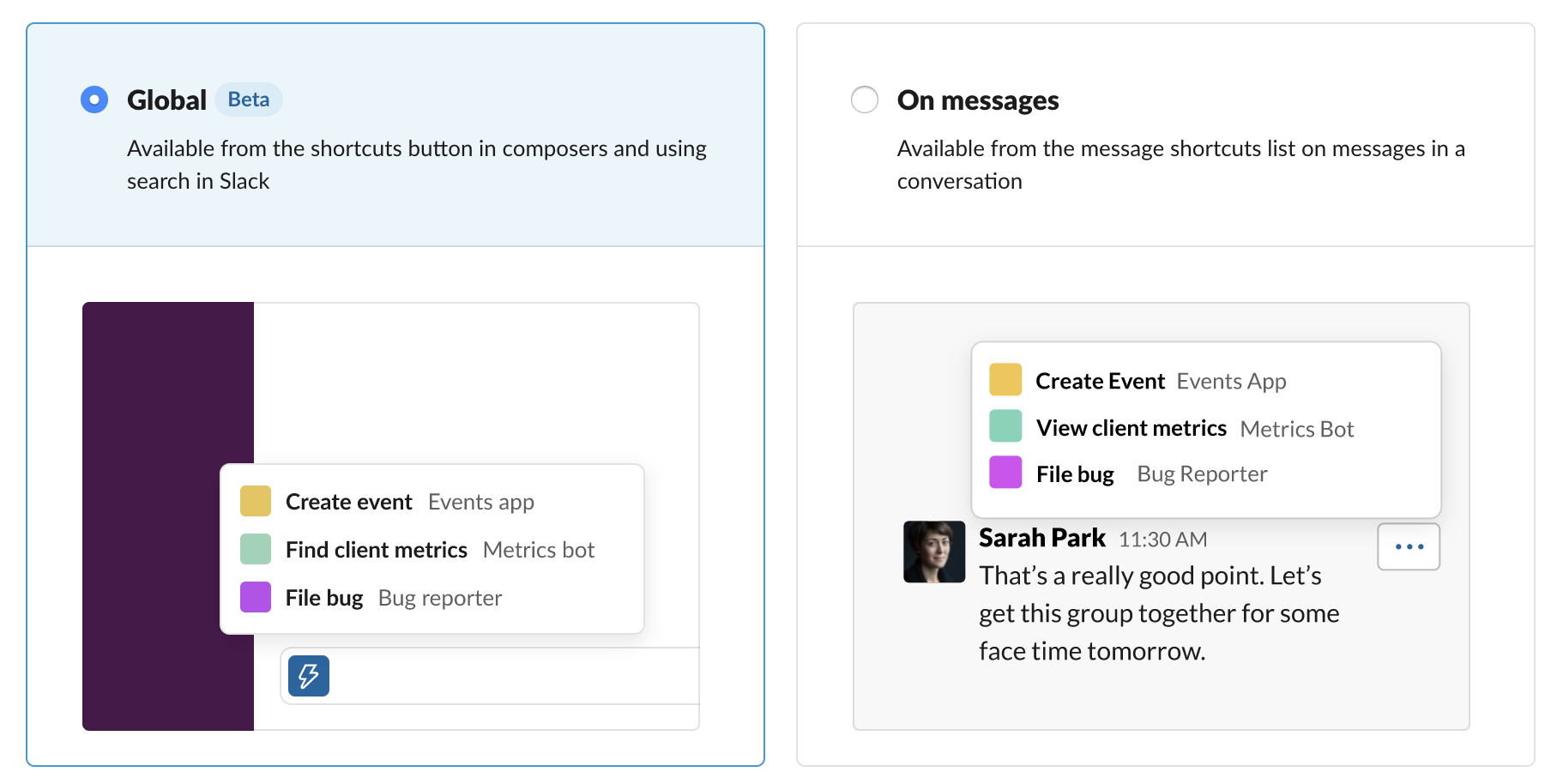This screenshot has width=1551, height=784.
Task: Click the yellow Create event app icon
Action: tap(256, 501)
